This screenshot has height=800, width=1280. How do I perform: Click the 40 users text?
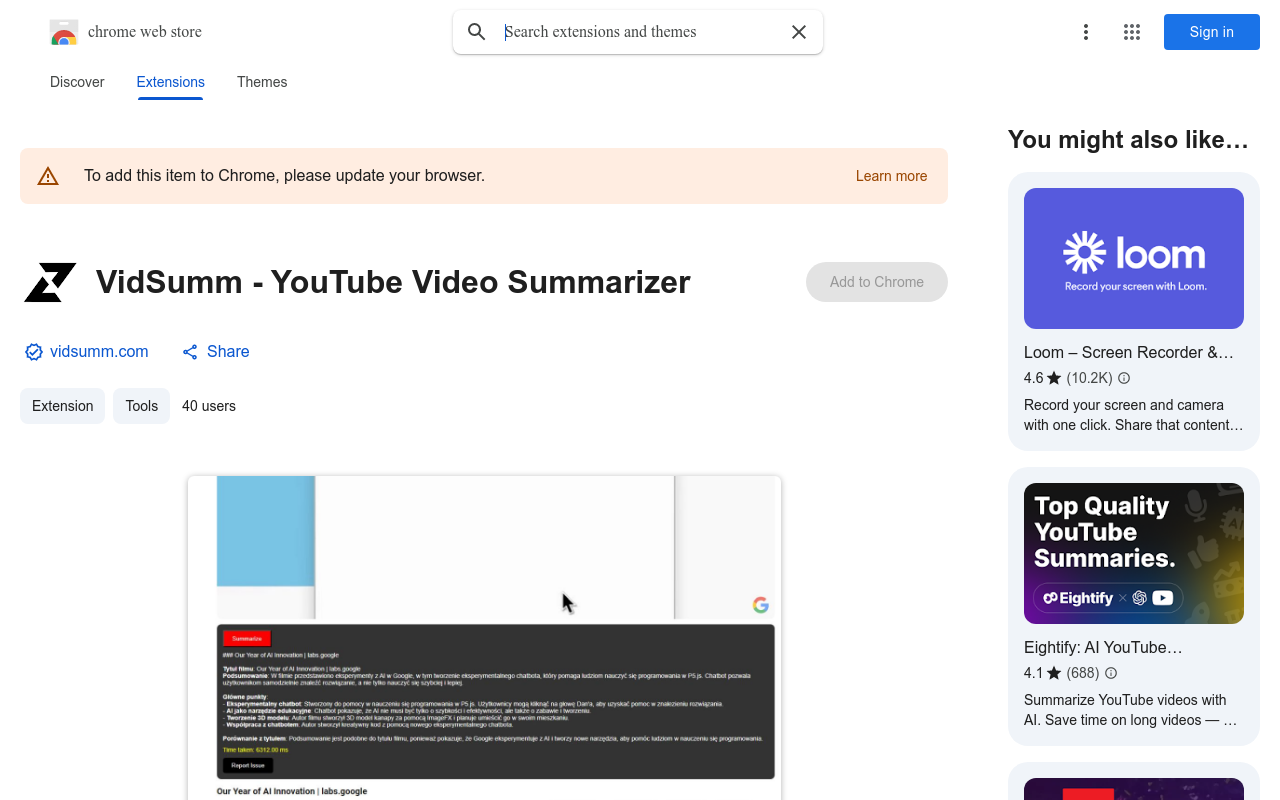tap(209, 406)
